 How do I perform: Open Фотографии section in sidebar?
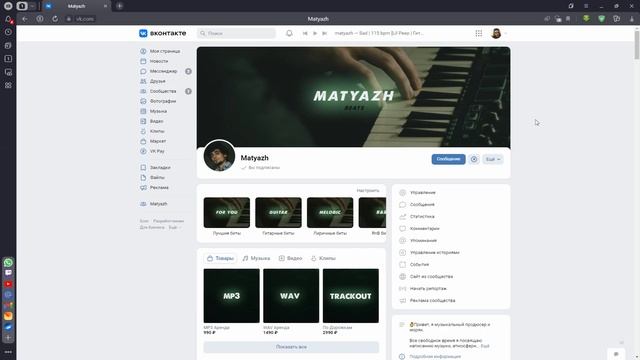click(x=158, y=101)
